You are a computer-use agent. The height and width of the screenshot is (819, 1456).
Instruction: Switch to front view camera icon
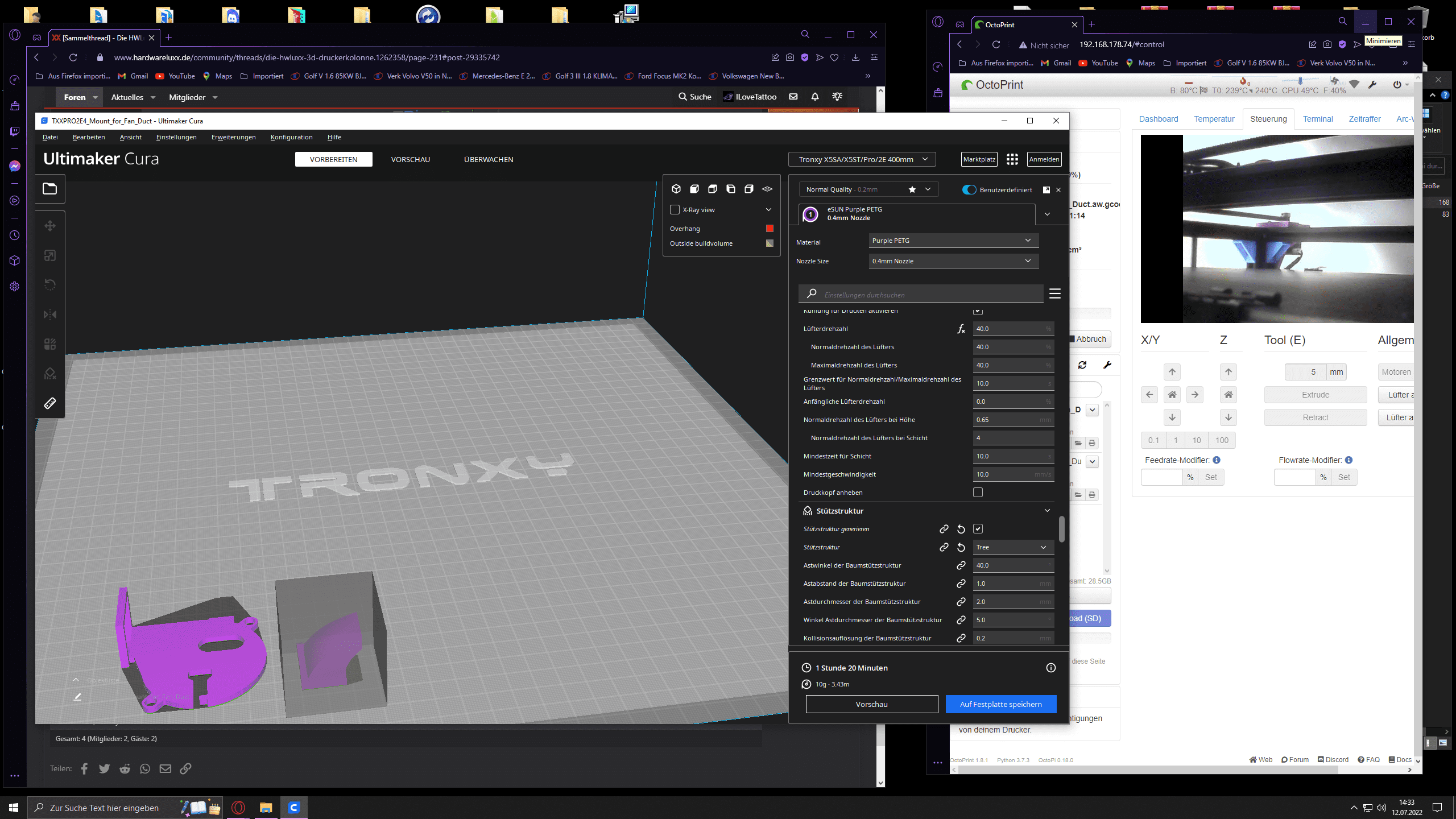pyautogui.click(x=694, y=189)
